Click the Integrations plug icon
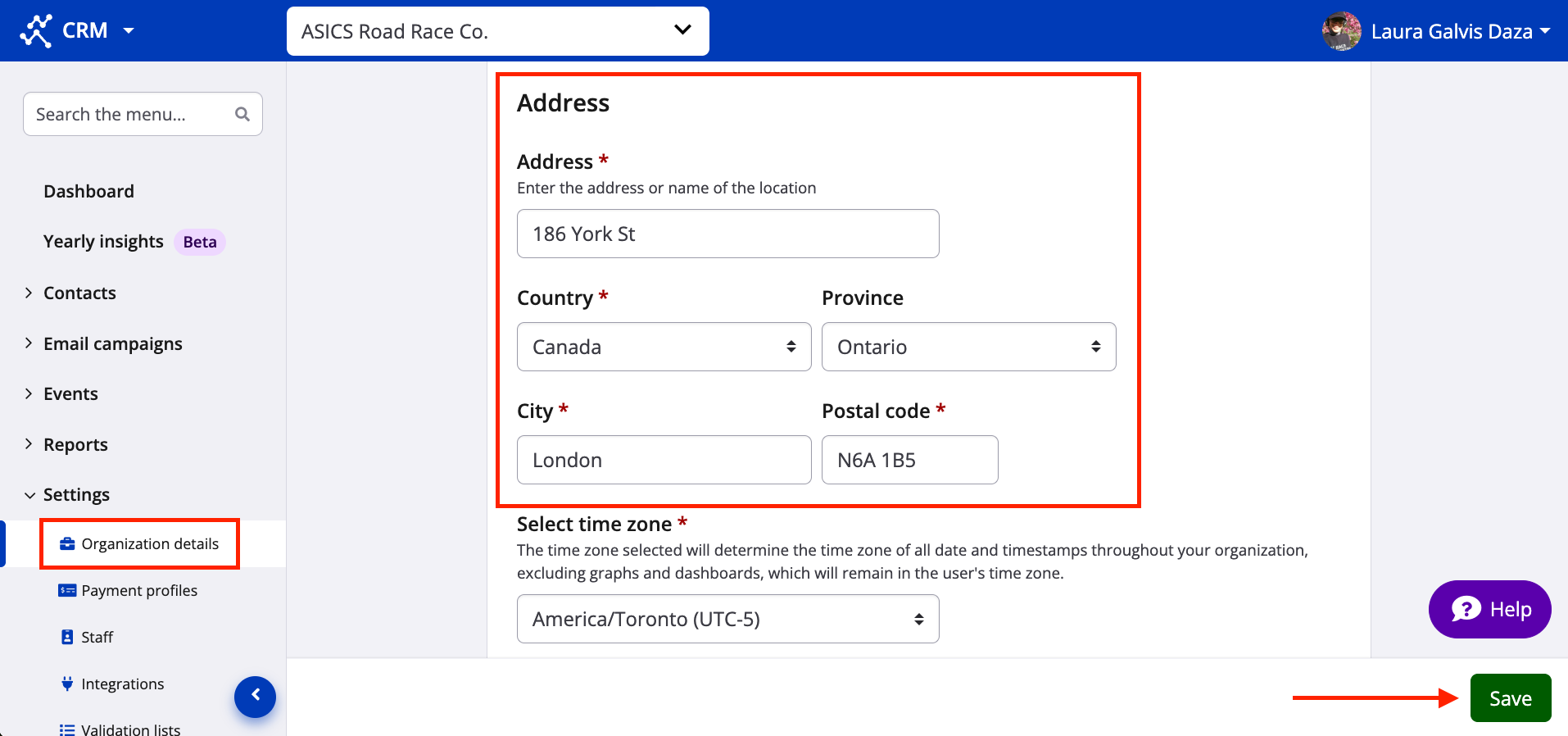 pos(67,684)
